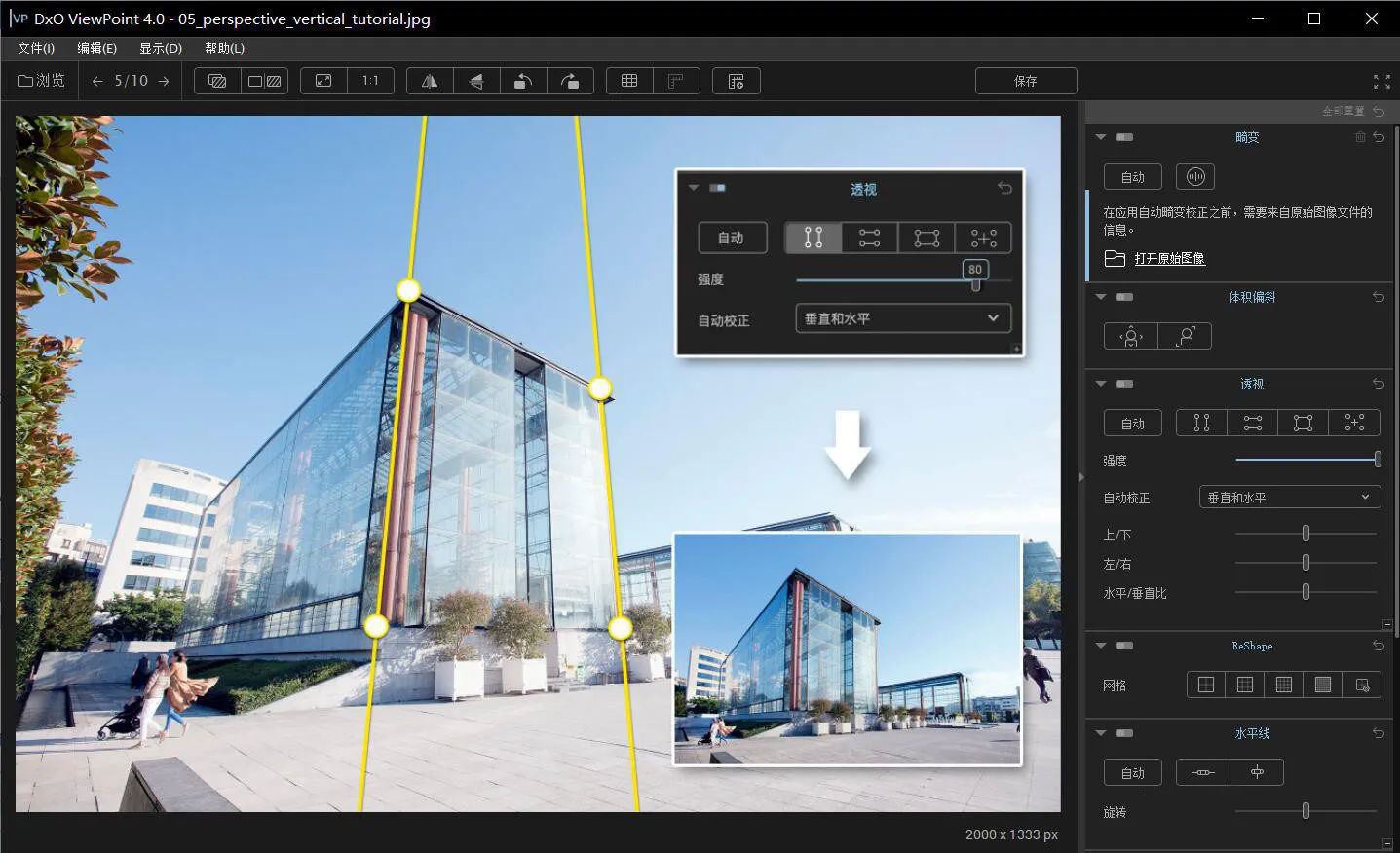Show the grid overlay from the toolbar
Viewport: 1400px width, 853px height.
(629, 81)
